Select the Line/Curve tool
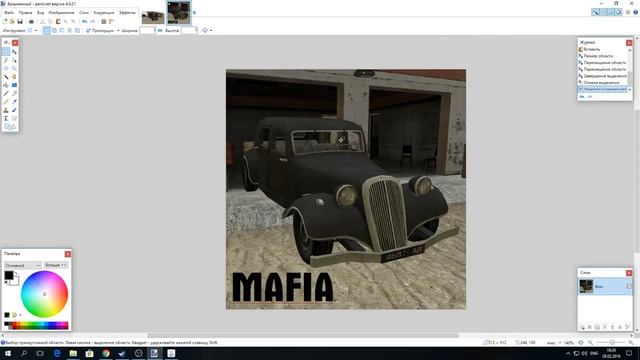Image resolution: width=640 pixels, height=360 pixels. (x=14, y=118)
